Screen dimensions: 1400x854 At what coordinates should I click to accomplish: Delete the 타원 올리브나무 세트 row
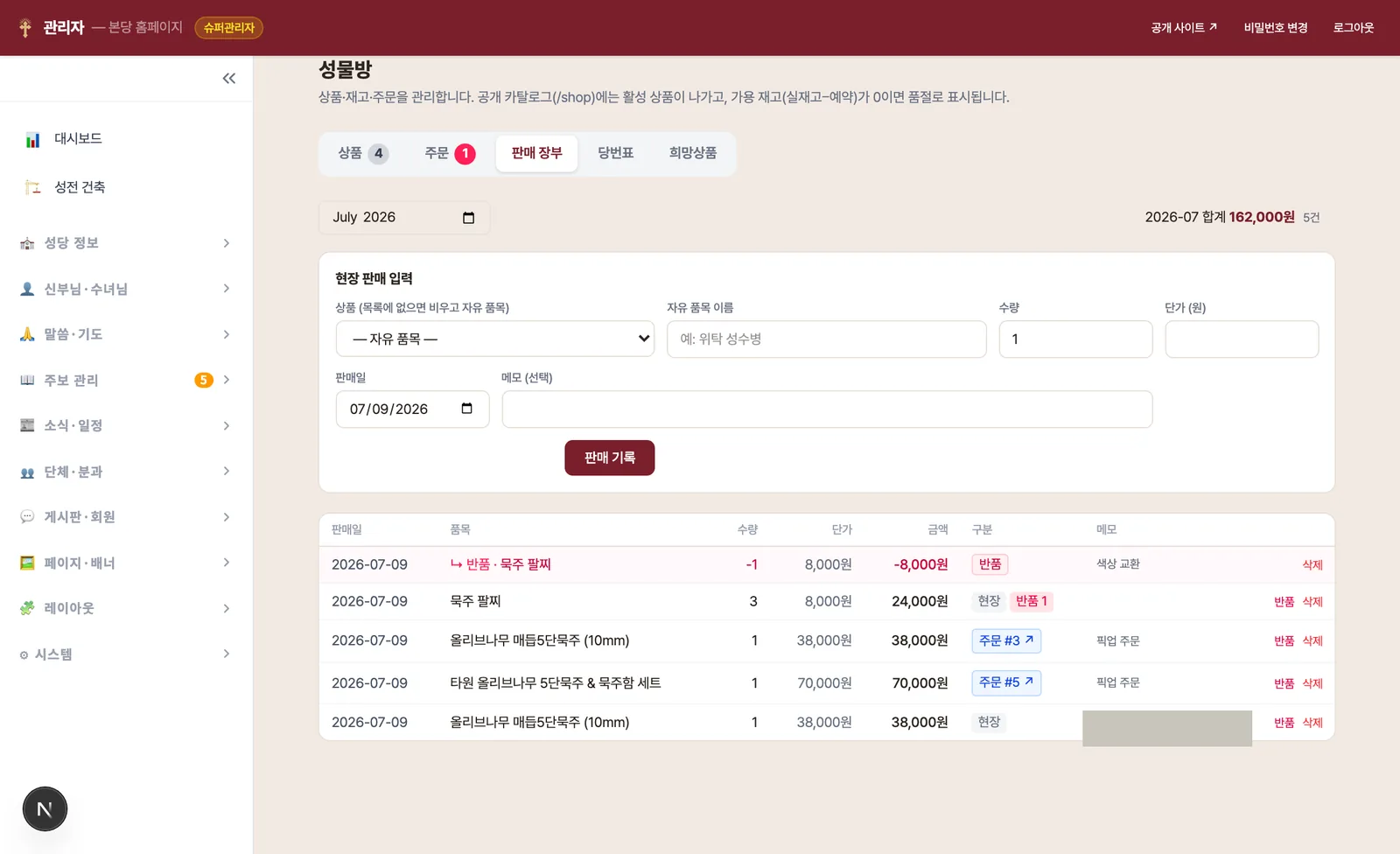tap(1312, 683)
